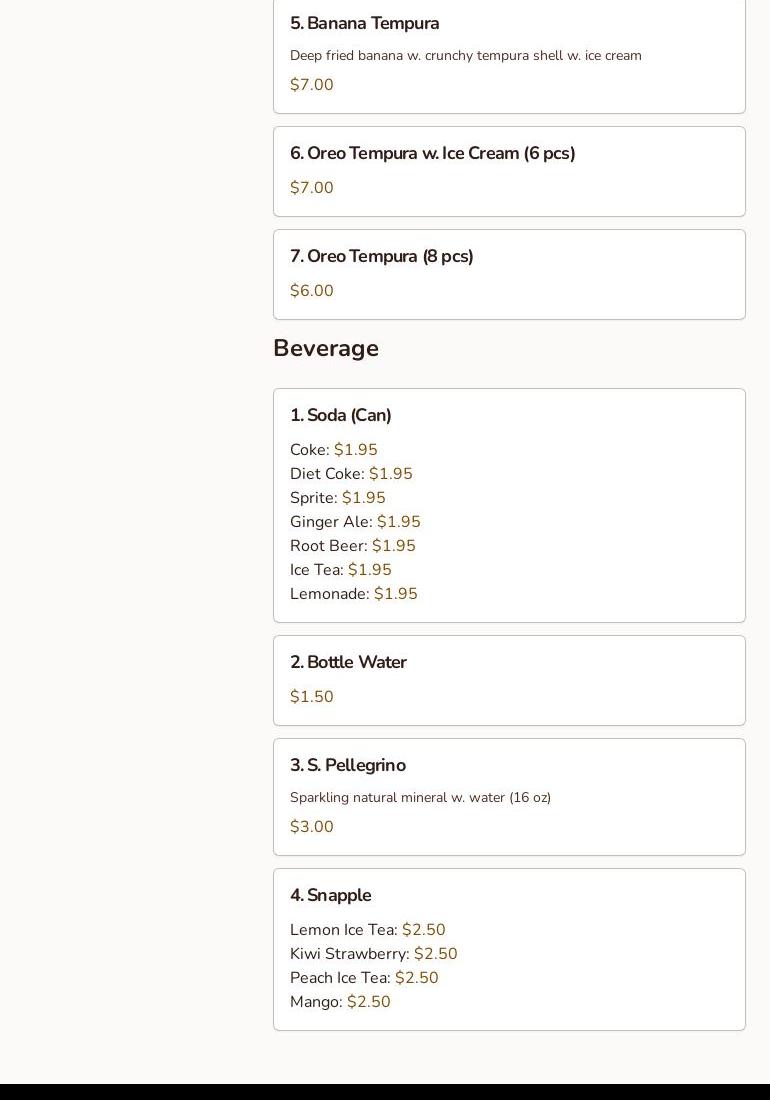Choose the Oreo Tempura (8 pcs) item

381,256
